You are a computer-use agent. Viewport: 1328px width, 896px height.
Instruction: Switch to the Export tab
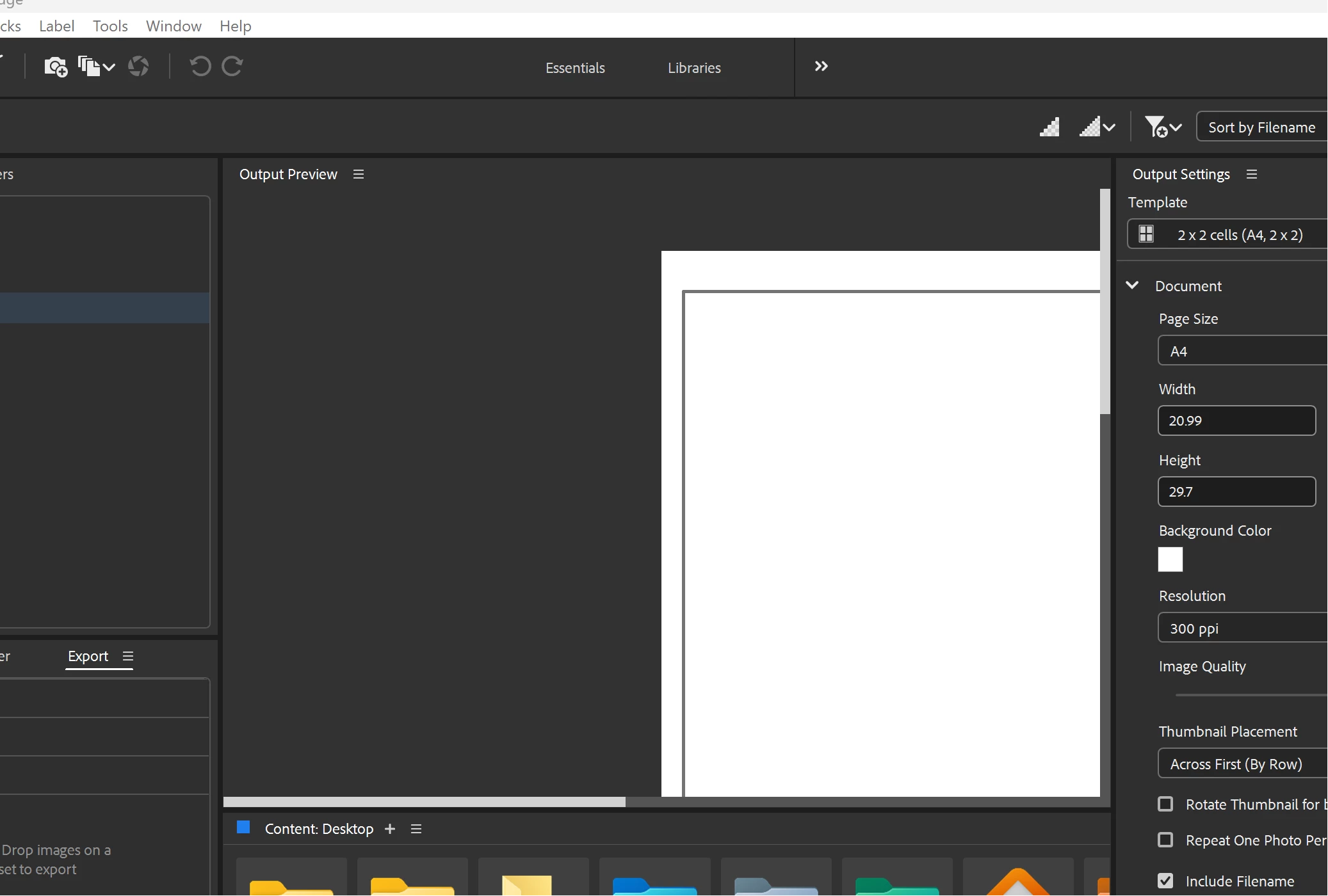point(88,656)
